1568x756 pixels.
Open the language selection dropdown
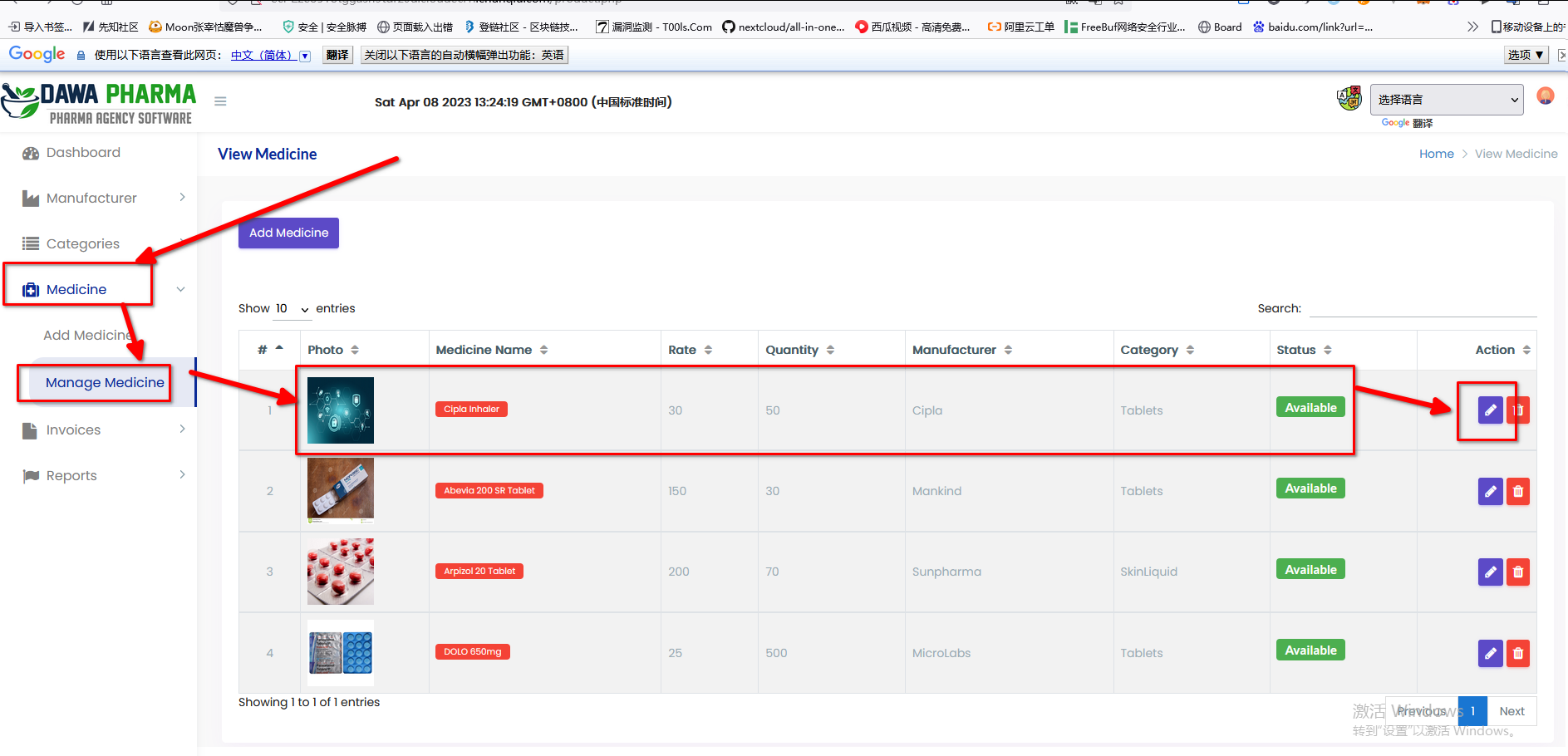pyautogui.click(x=1446, y=100)
